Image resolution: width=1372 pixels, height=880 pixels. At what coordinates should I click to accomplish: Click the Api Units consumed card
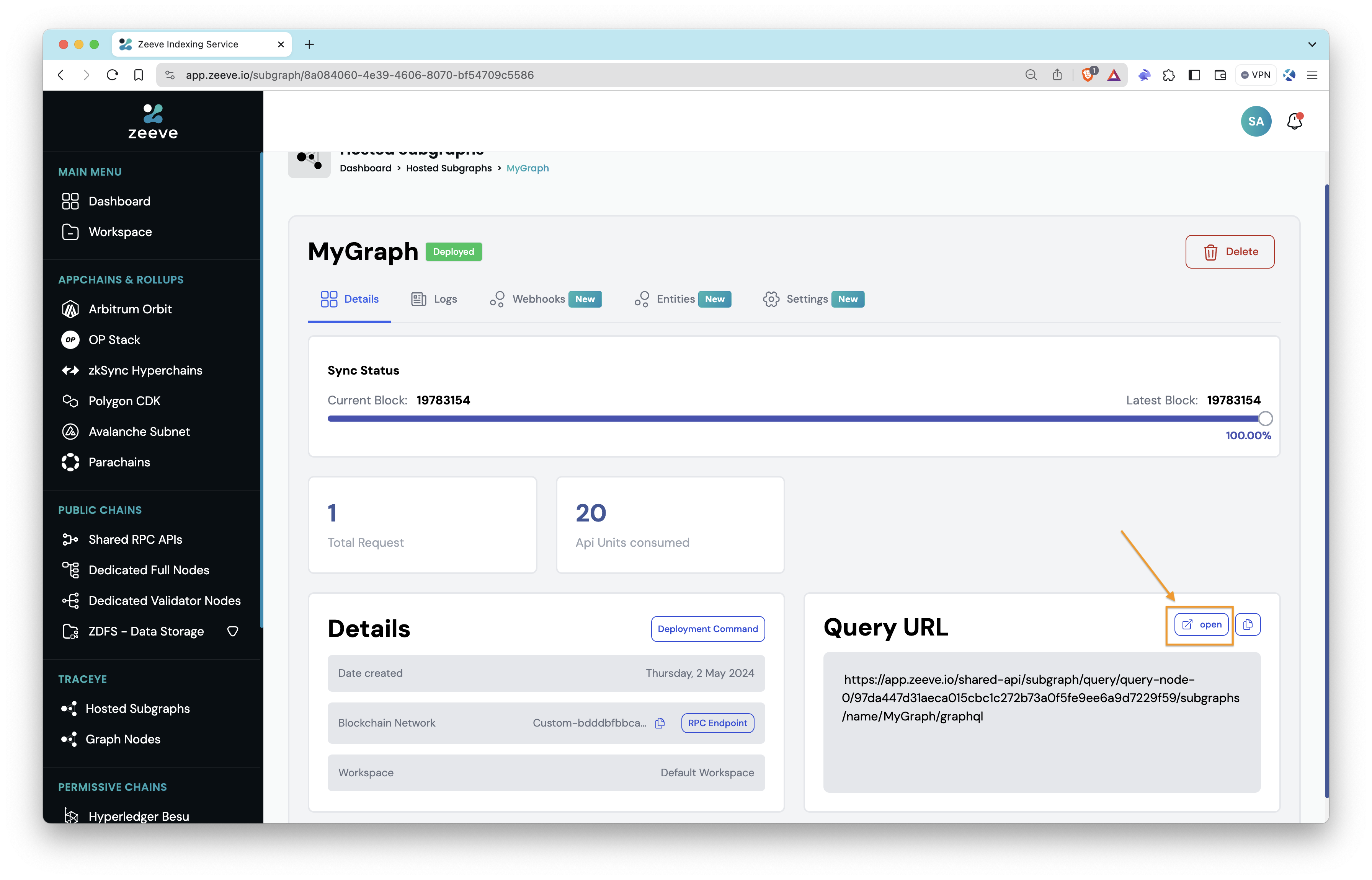click(670, 525)
